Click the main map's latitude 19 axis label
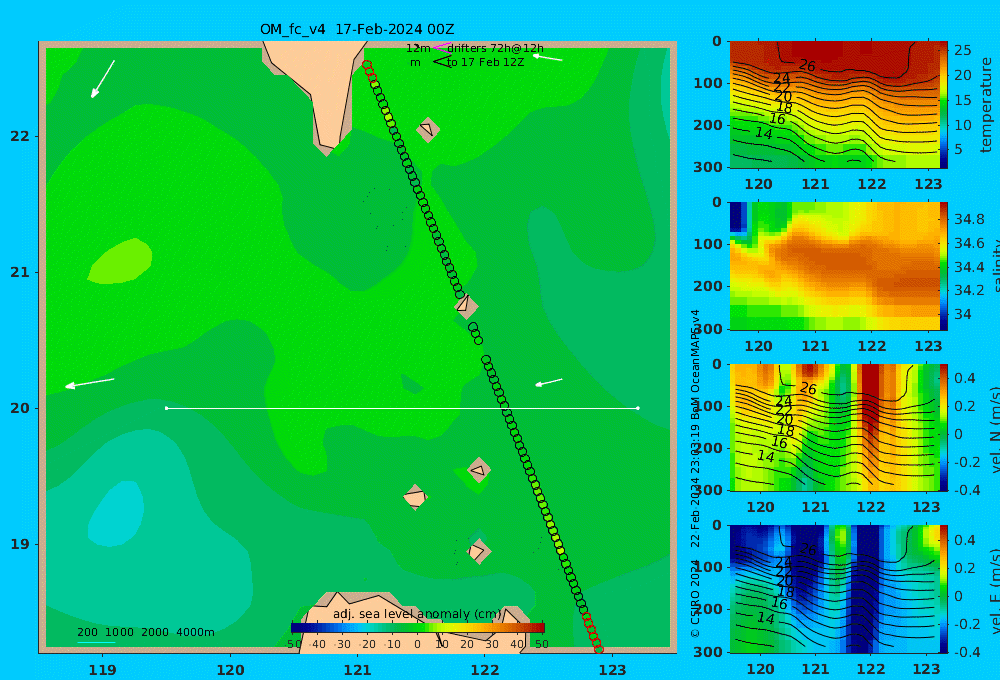The height and width of the screenshot is (680, 1000). click(20, 544)
